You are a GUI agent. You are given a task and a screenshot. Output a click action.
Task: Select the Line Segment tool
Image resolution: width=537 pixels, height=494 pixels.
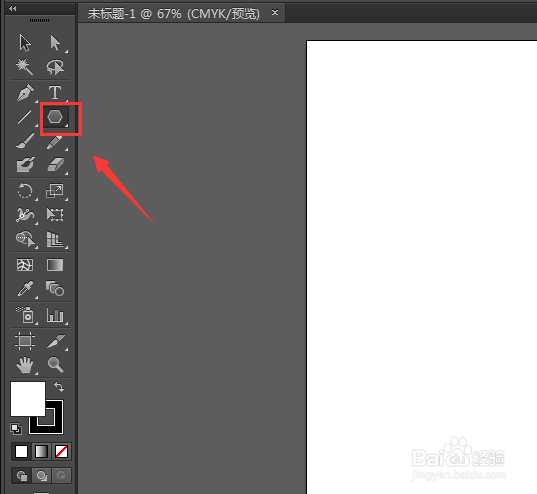point(25,117)
